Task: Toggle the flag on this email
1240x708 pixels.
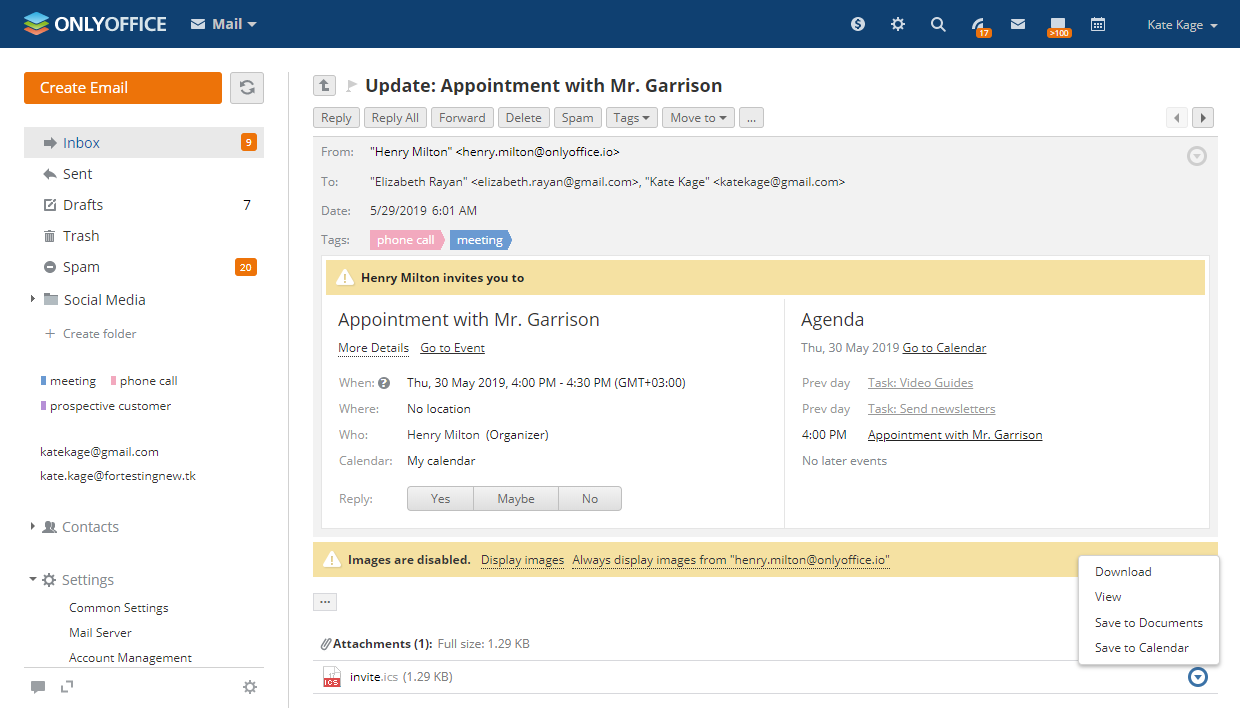Action: click(x=351, y=86)
